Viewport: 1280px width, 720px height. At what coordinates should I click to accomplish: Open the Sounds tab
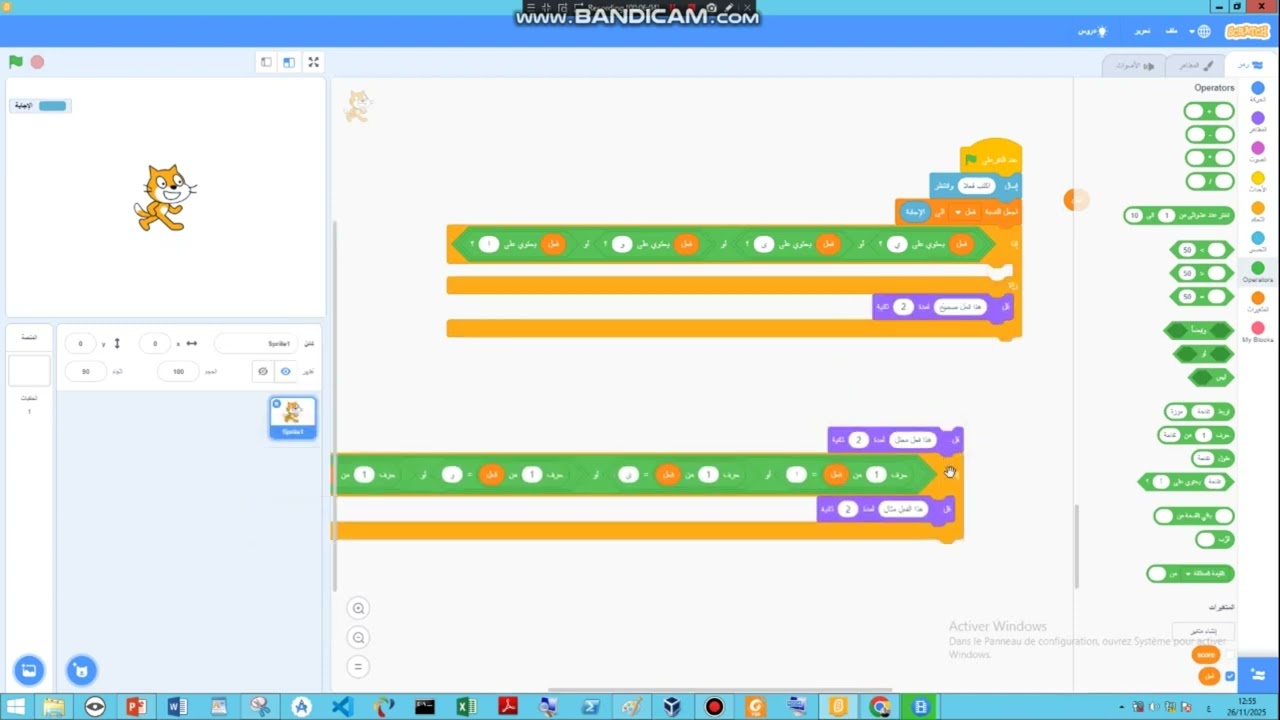click(1135, 65)
